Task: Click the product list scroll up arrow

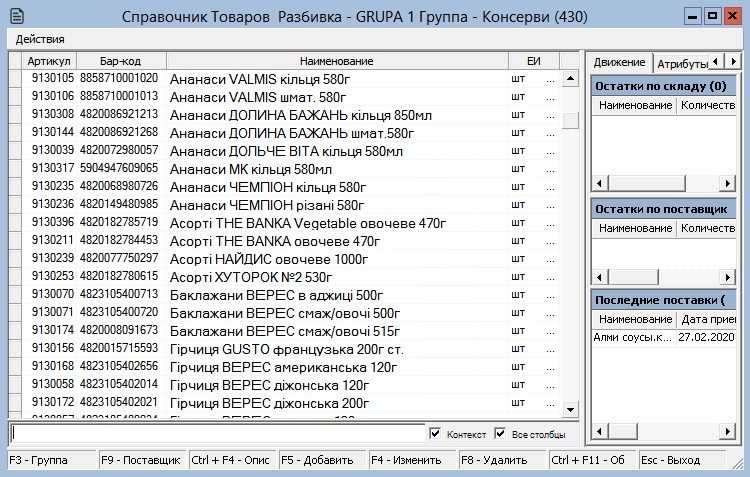Action: (570, 78)
